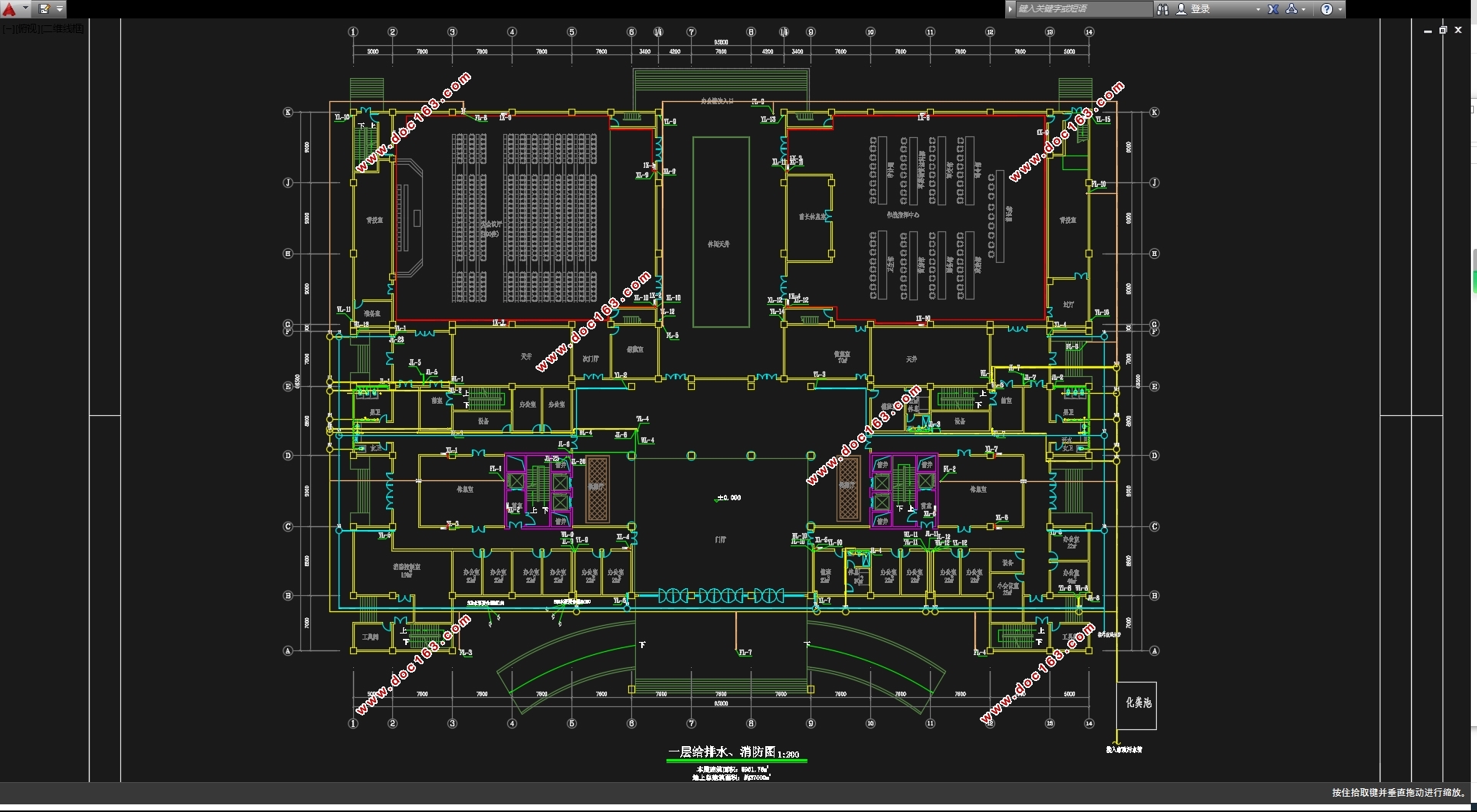Viewport: 1477px width, 812px height.
Task: Select the 门厅 lobby label
Action: [x=720, y=540]
